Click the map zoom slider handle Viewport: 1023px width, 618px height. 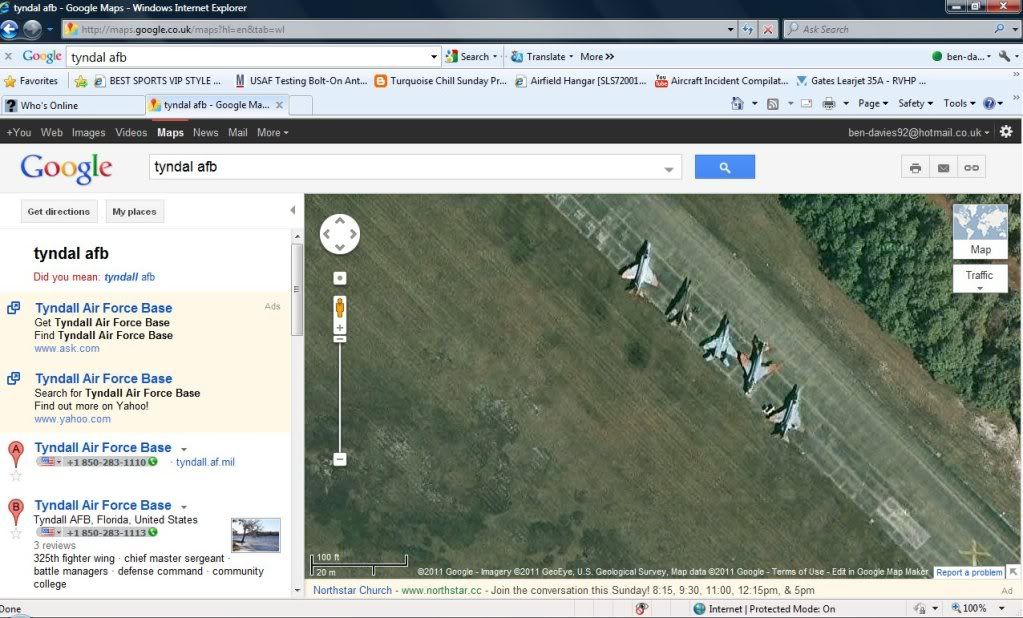coord(340,339)
